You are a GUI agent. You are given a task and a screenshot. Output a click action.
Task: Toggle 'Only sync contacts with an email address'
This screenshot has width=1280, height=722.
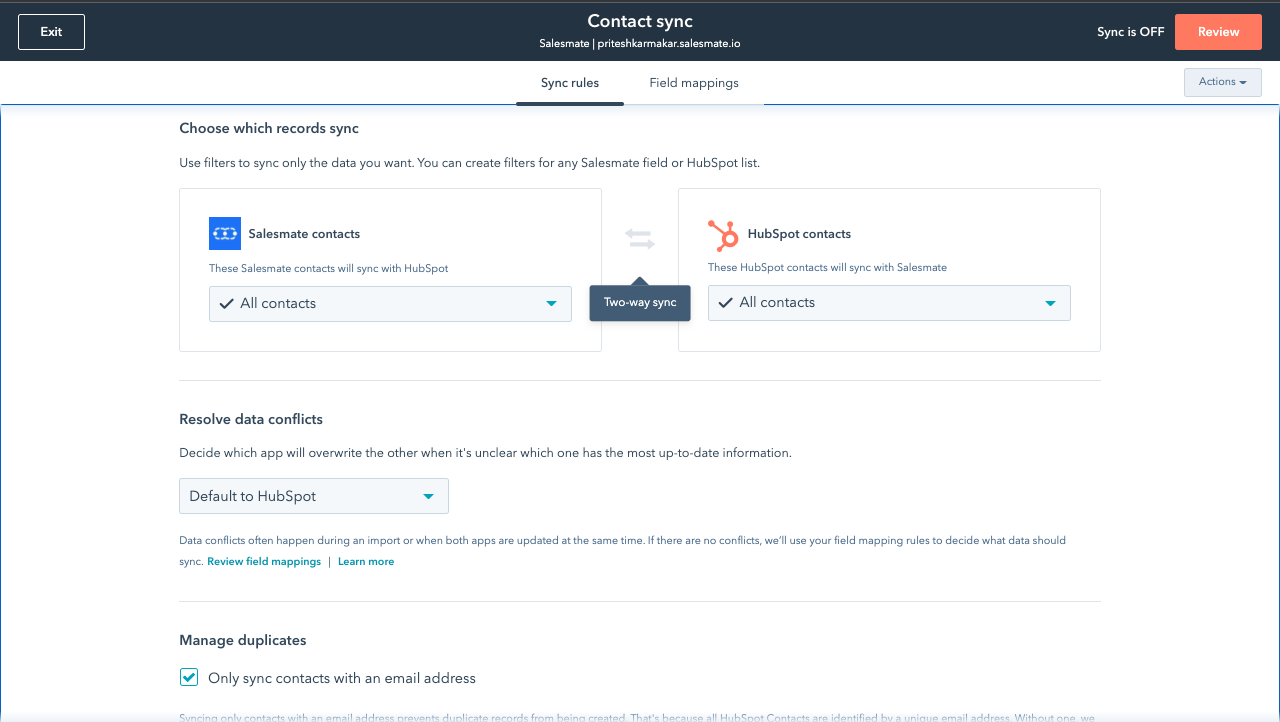click(x=189, y=678)
